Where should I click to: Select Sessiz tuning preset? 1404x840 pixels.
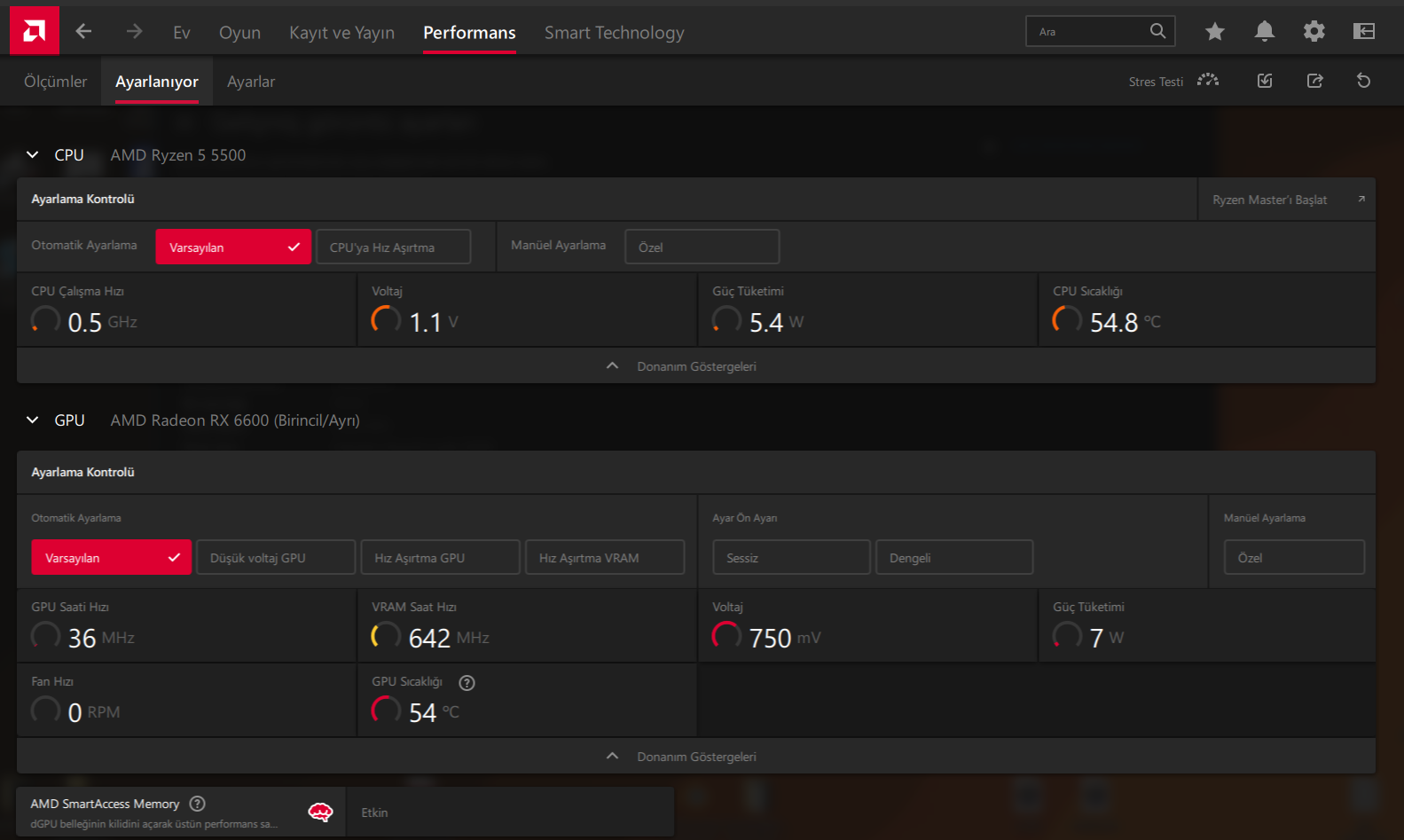click(x=791, y=557)
